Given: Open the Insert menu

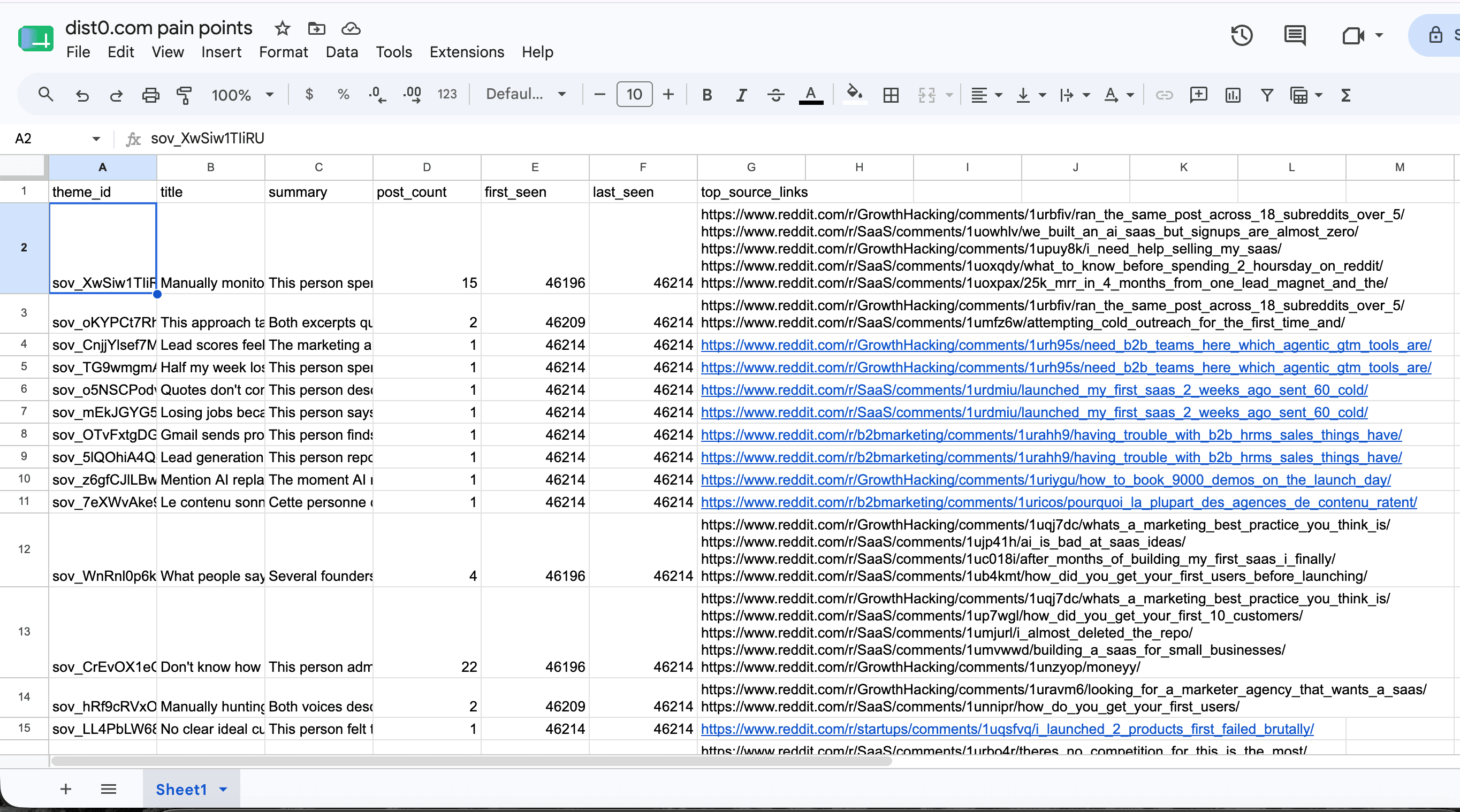Looking at the screenshot, I should tap(221, 52).
